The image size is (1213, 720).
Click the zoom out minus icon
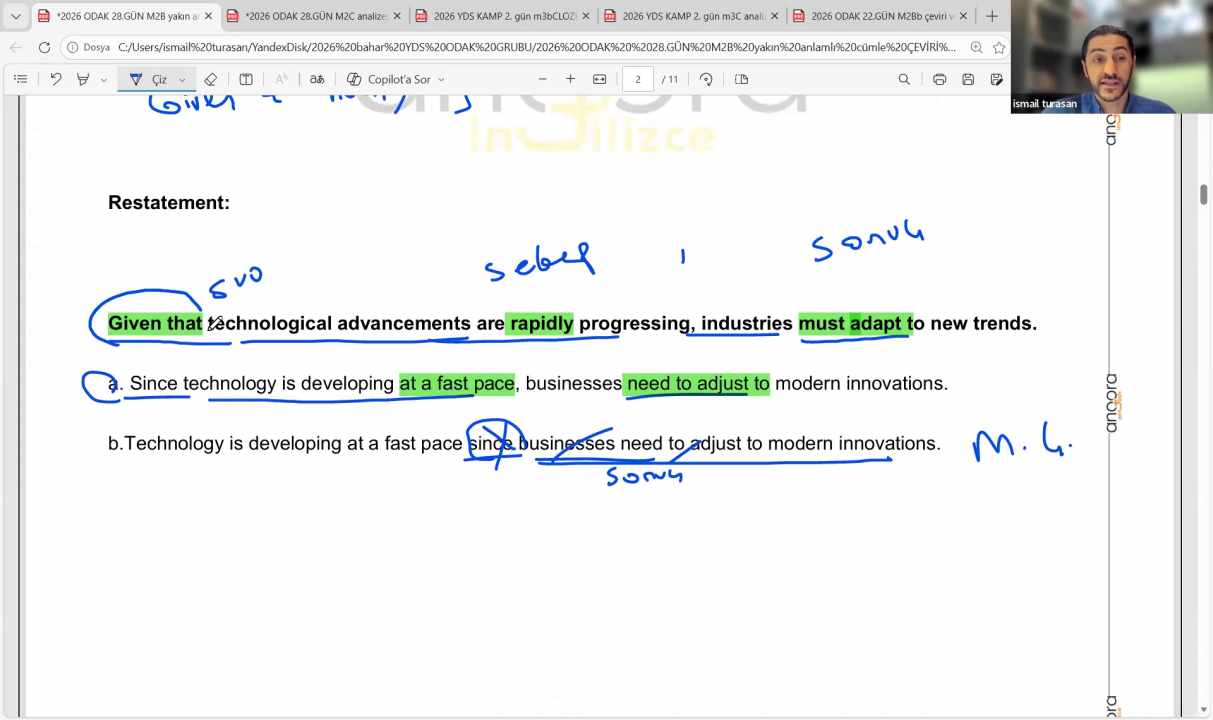543,79
